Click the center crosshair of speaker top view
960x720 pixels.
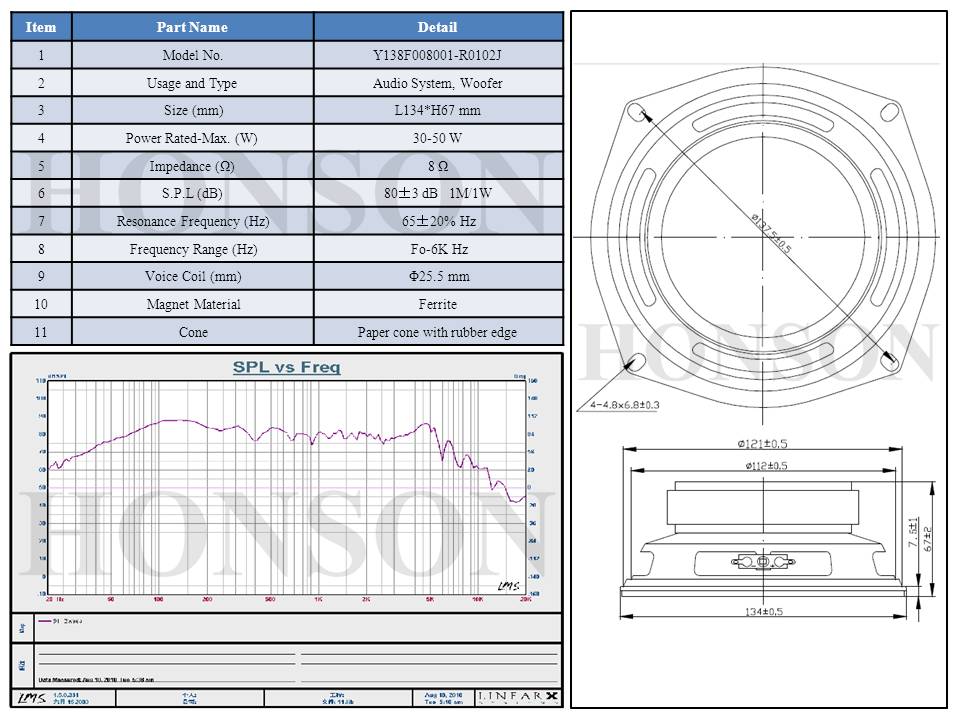pos(763,236)
